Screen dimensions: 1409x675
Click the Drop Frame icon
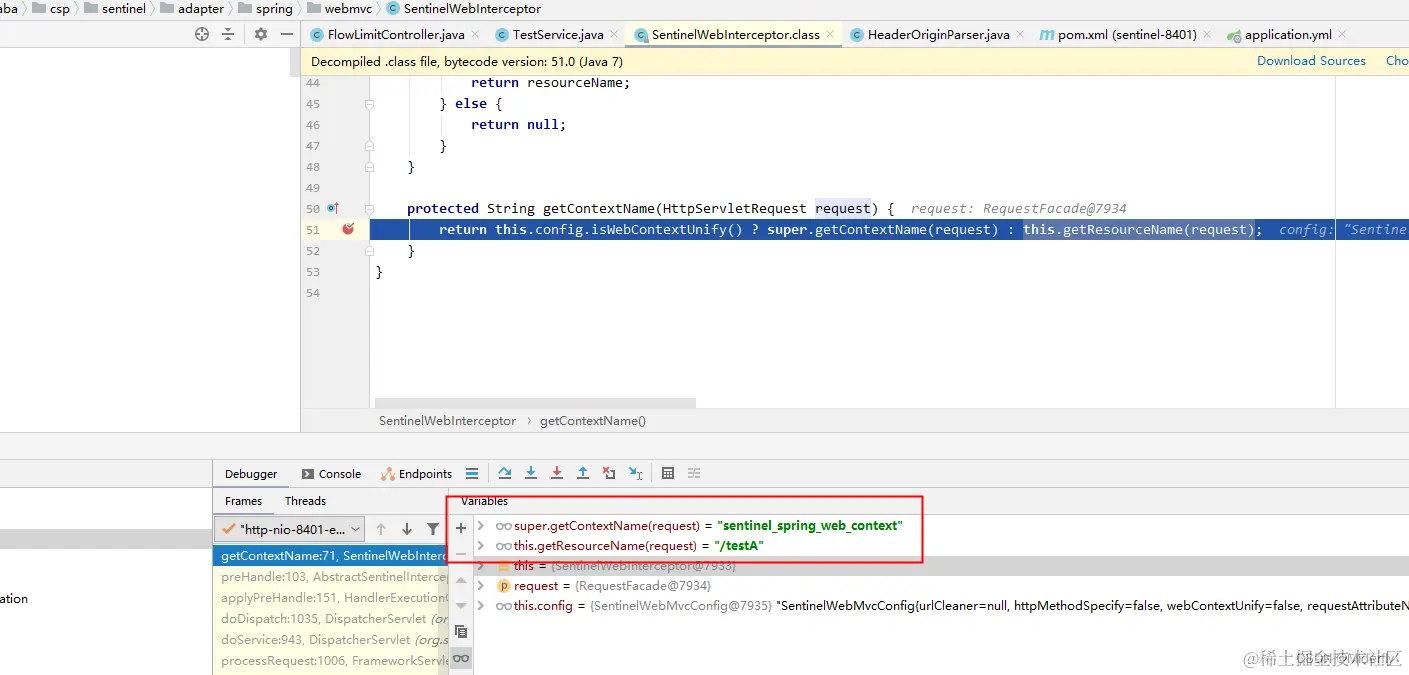point(609,474)
